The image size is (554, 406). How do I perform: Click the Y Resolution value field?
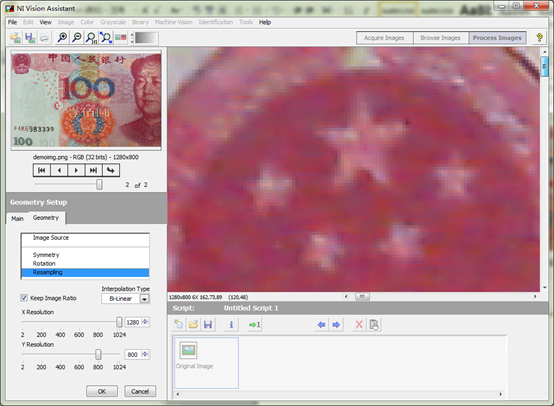pyautogui.click(x=133, y=354)
